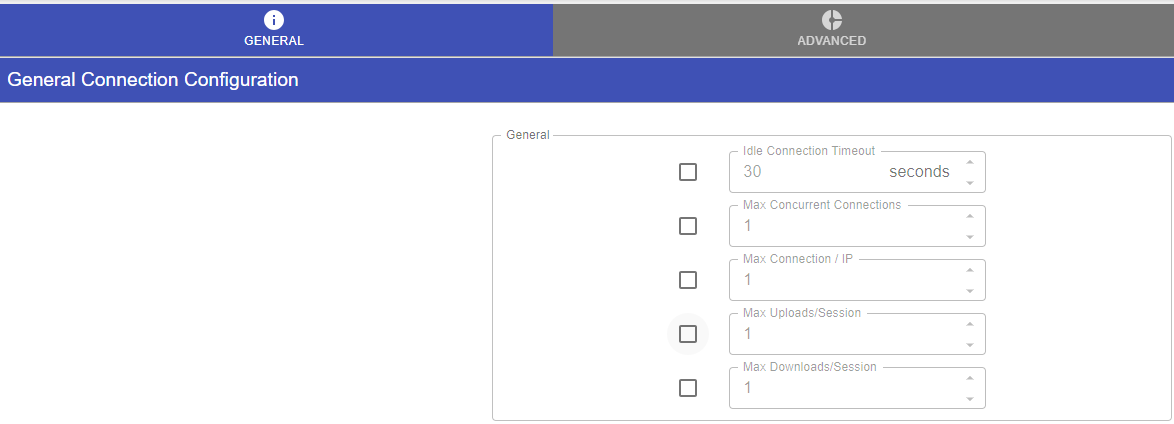Increment Max Concurrent Connections value
Viewport: 1174px width, 424px height.
(968, 216)
